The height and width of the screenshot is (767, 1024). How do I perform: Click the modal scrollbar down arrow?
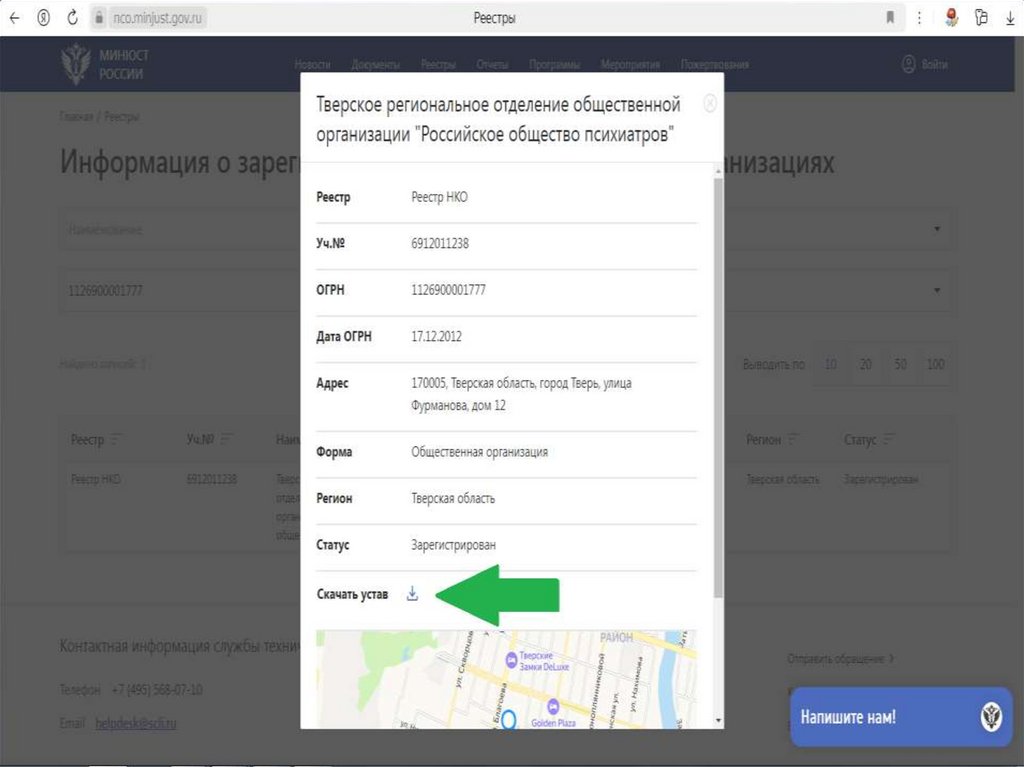coord(718,721)
